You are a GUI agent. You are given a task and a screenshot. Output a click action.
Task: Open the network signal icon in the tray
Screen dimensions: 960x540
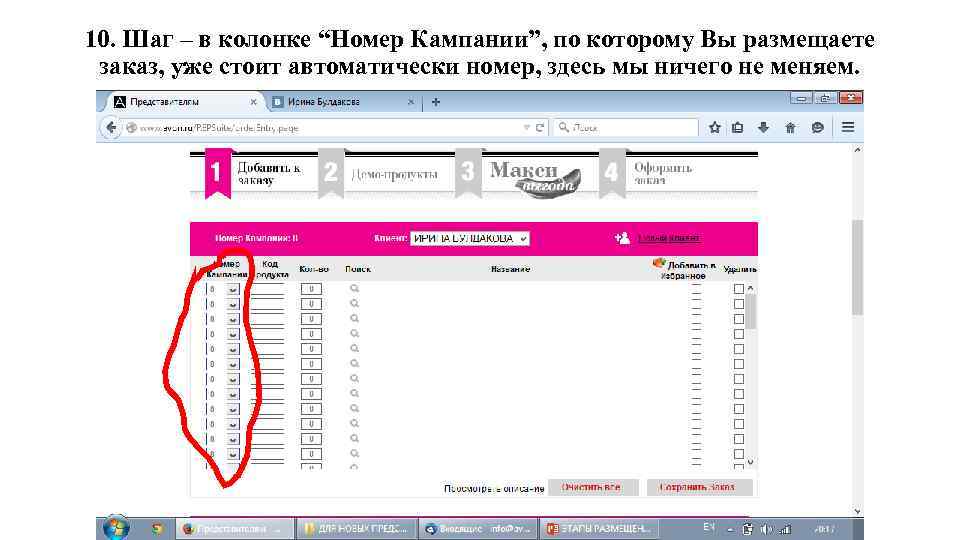[785, 529]
